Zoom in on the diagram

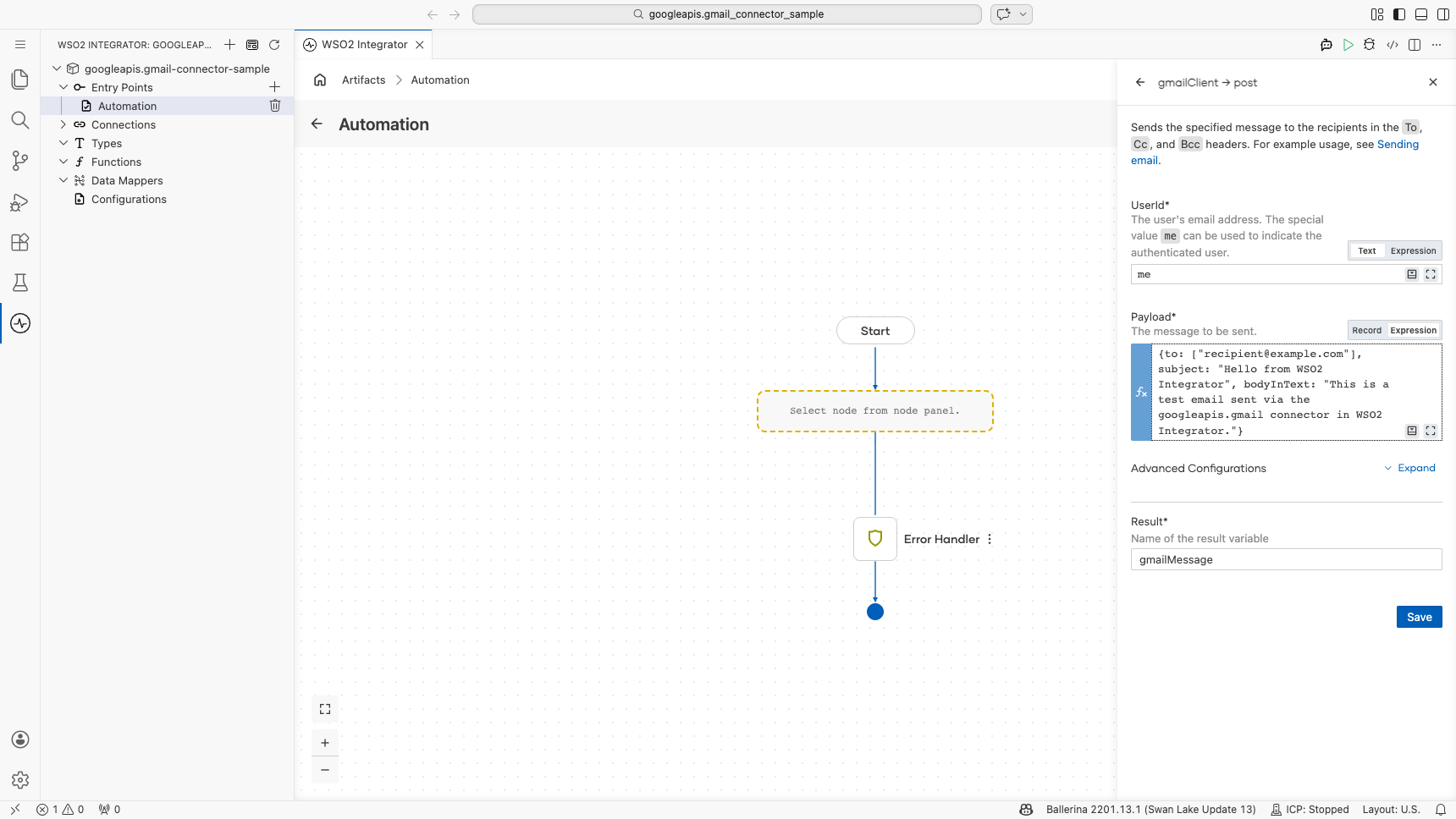click(x=325, y=743)
